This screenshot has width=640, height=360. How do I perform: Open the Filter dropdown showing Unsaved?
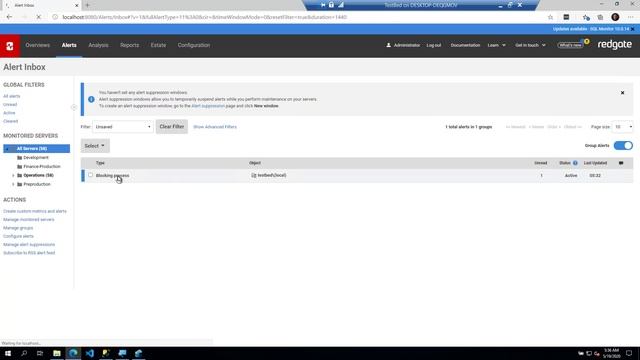123,127
